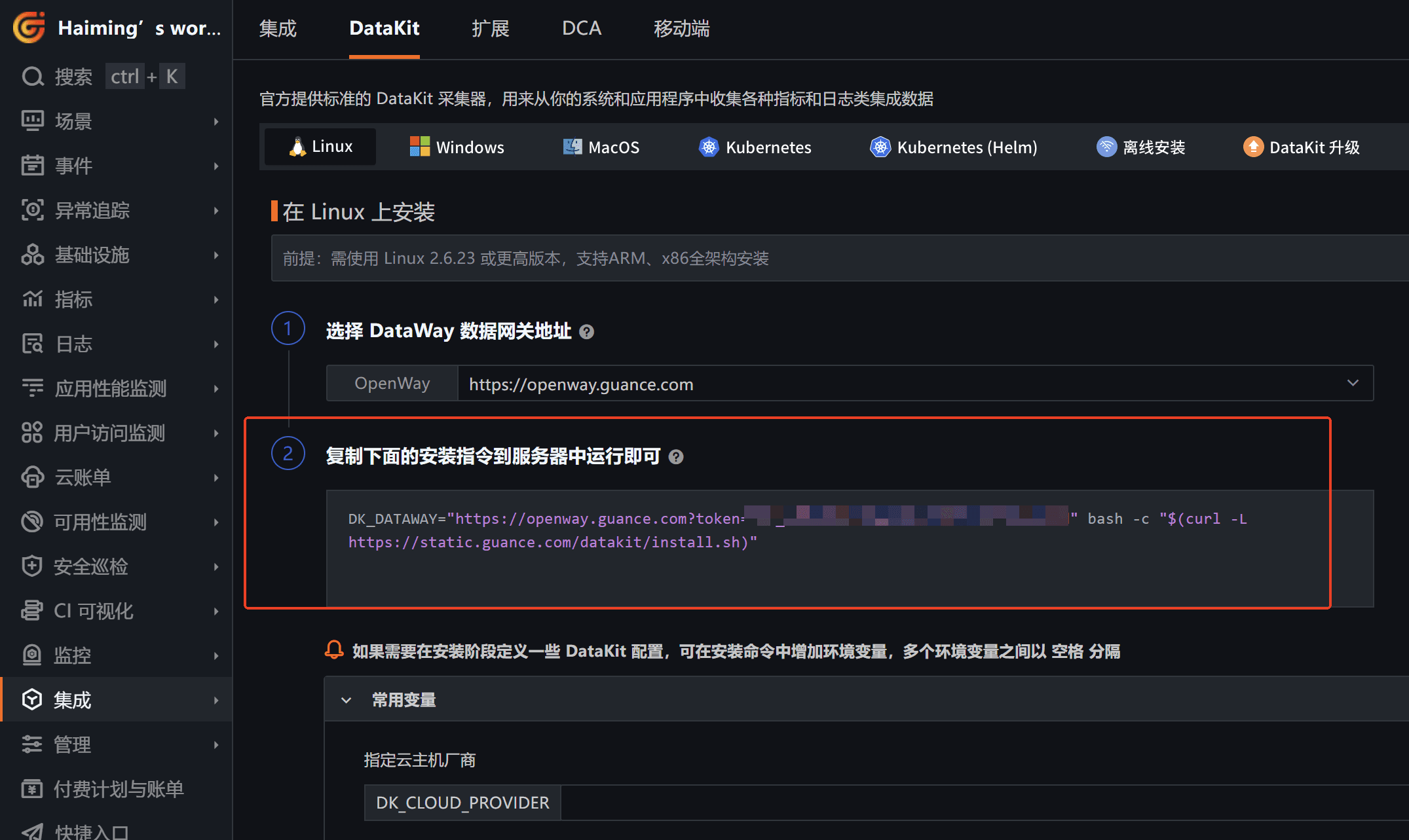The height and width of the screenshot is (840, 1409).
Task: Click the https://openway.guance.com address field
Action: click(x=915, y=383)
